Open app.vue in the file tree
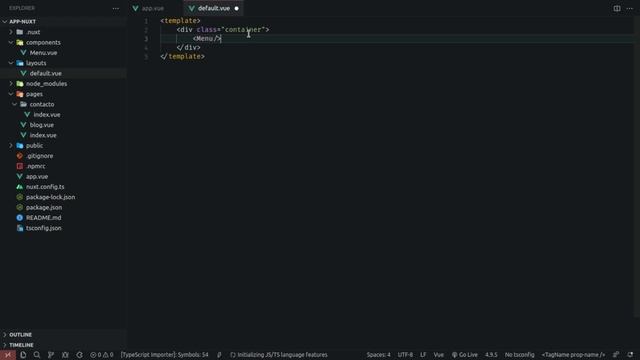Viewport: 640px width, 360px height. pos(37,177)
